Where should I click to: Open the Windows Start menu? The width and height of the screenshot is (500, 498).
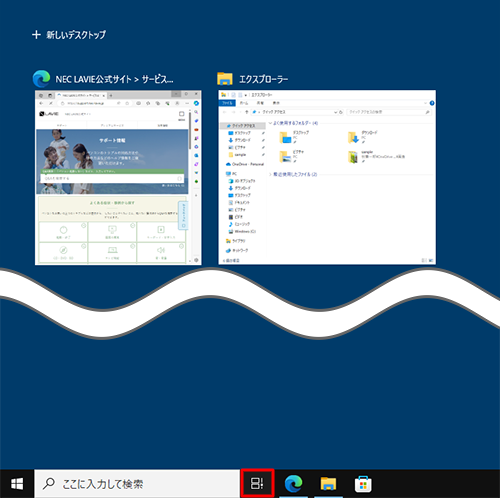tap(17, 484)
